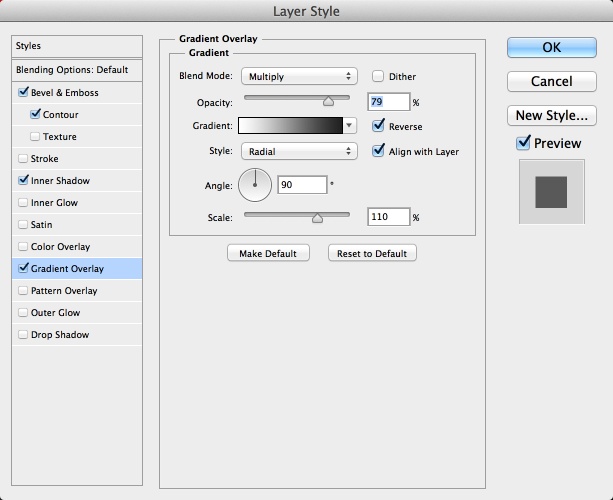Click the style preview thumbnail
Viewport: 613px width, 500px height.
coord(552,192)
